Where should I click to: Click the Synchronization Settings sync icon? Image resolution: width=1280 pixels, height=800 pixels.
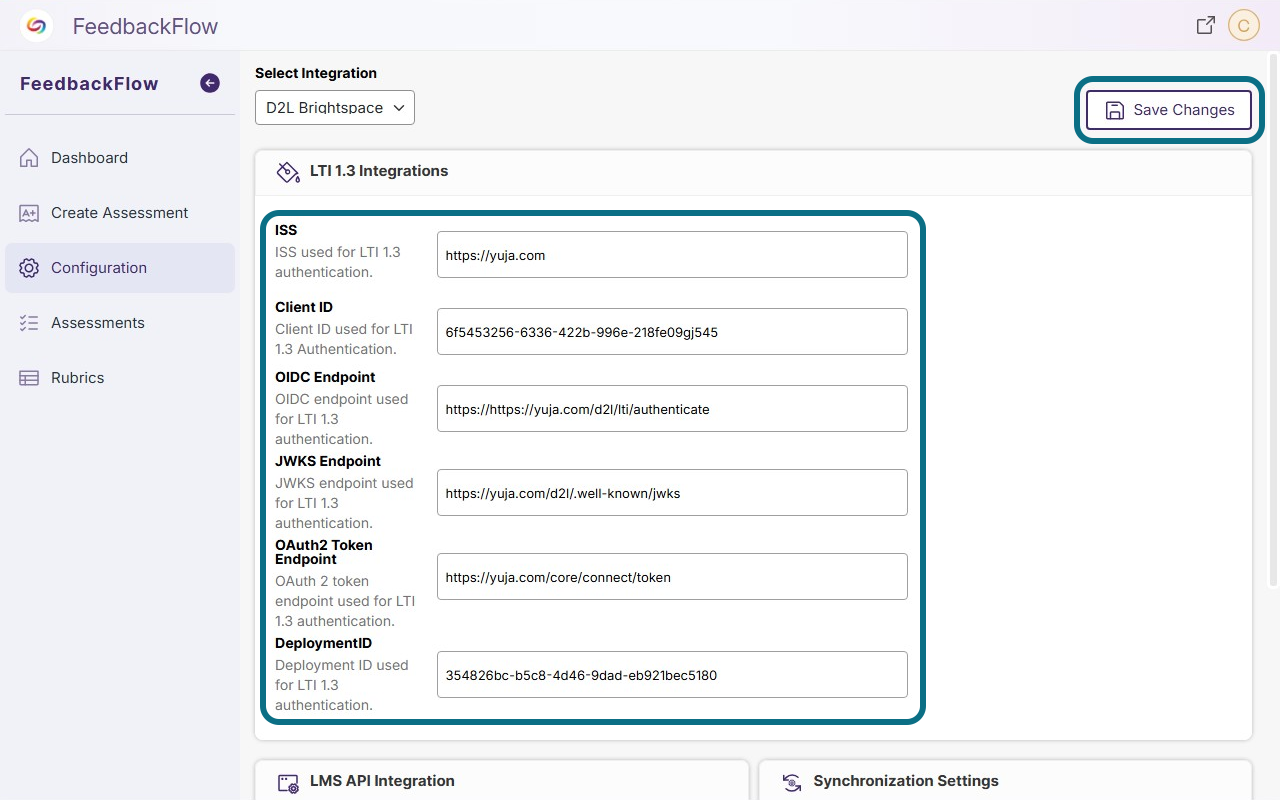click(x=792, y=782)
